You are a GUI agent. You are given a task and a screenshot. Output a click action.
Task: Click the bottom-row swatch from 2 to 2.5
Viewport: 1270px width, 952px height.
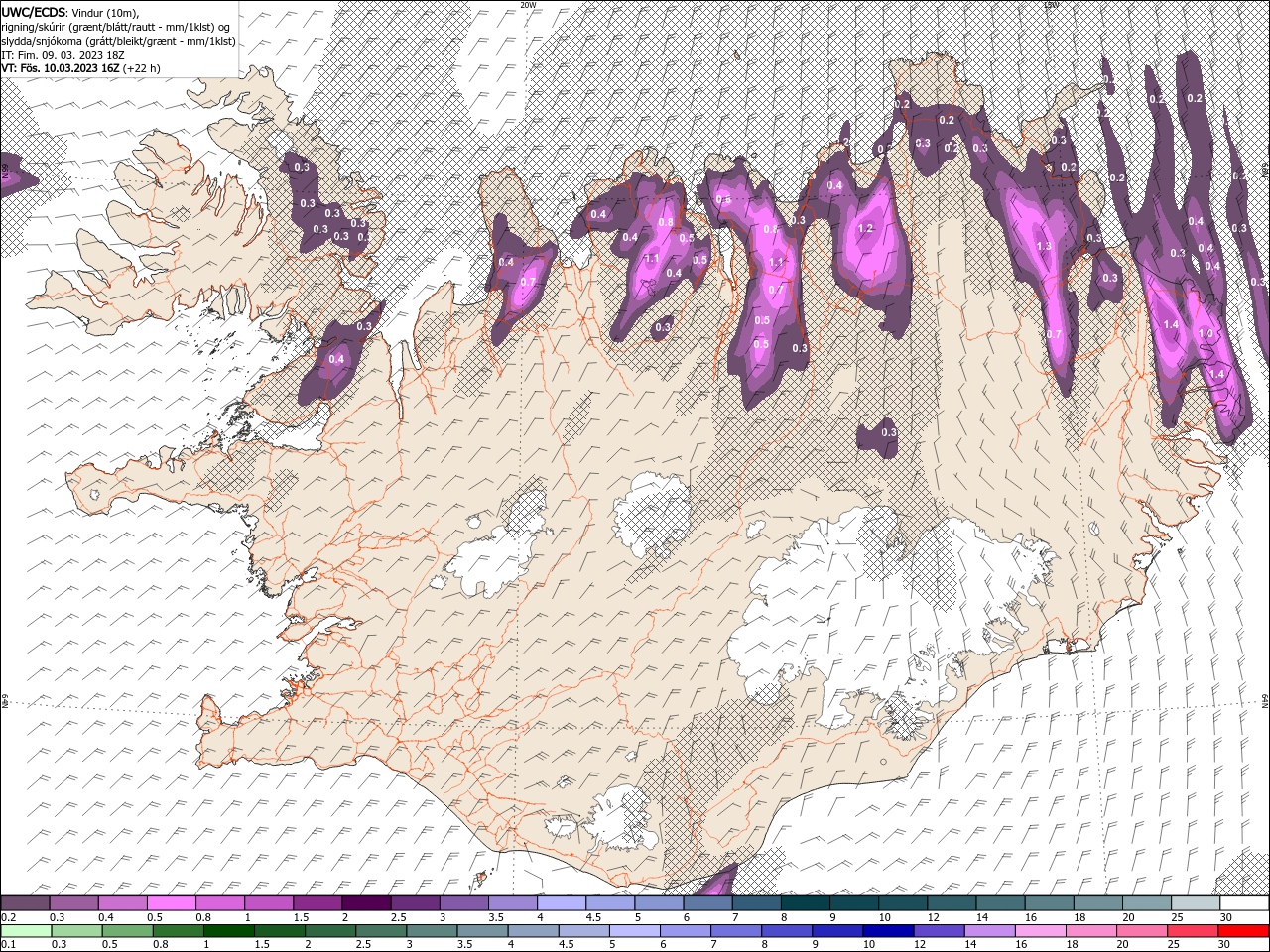tap(330, 931)
